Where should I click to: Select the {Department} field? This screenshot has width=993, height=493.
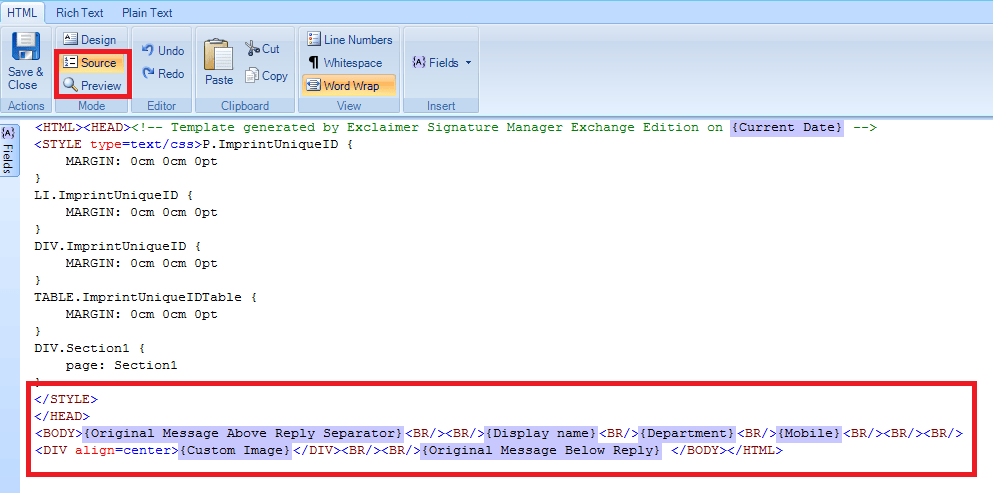688,433
